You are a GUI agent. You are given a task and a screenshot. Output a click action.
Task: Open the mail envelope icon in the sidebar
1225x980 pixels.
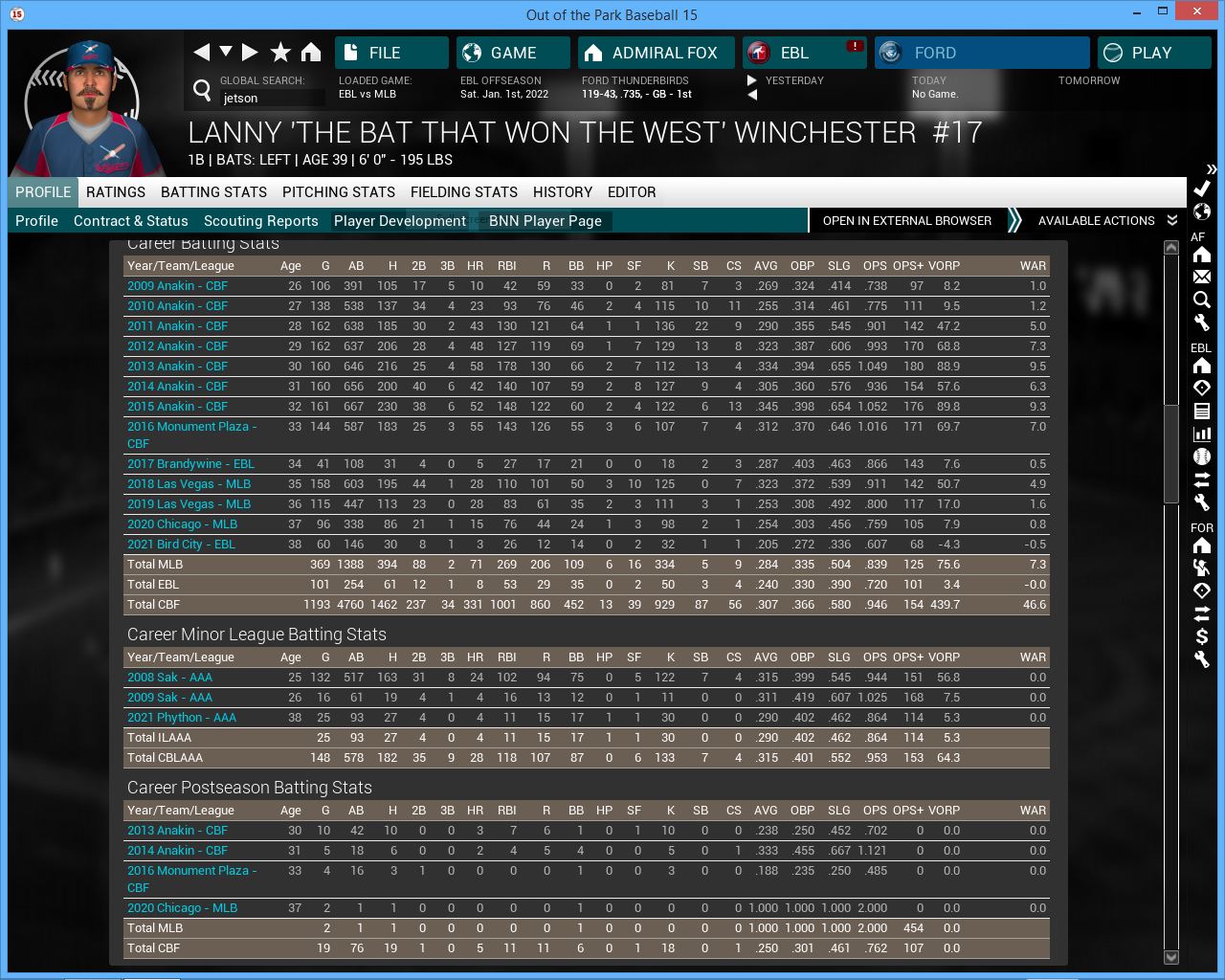pos(1202,277)
